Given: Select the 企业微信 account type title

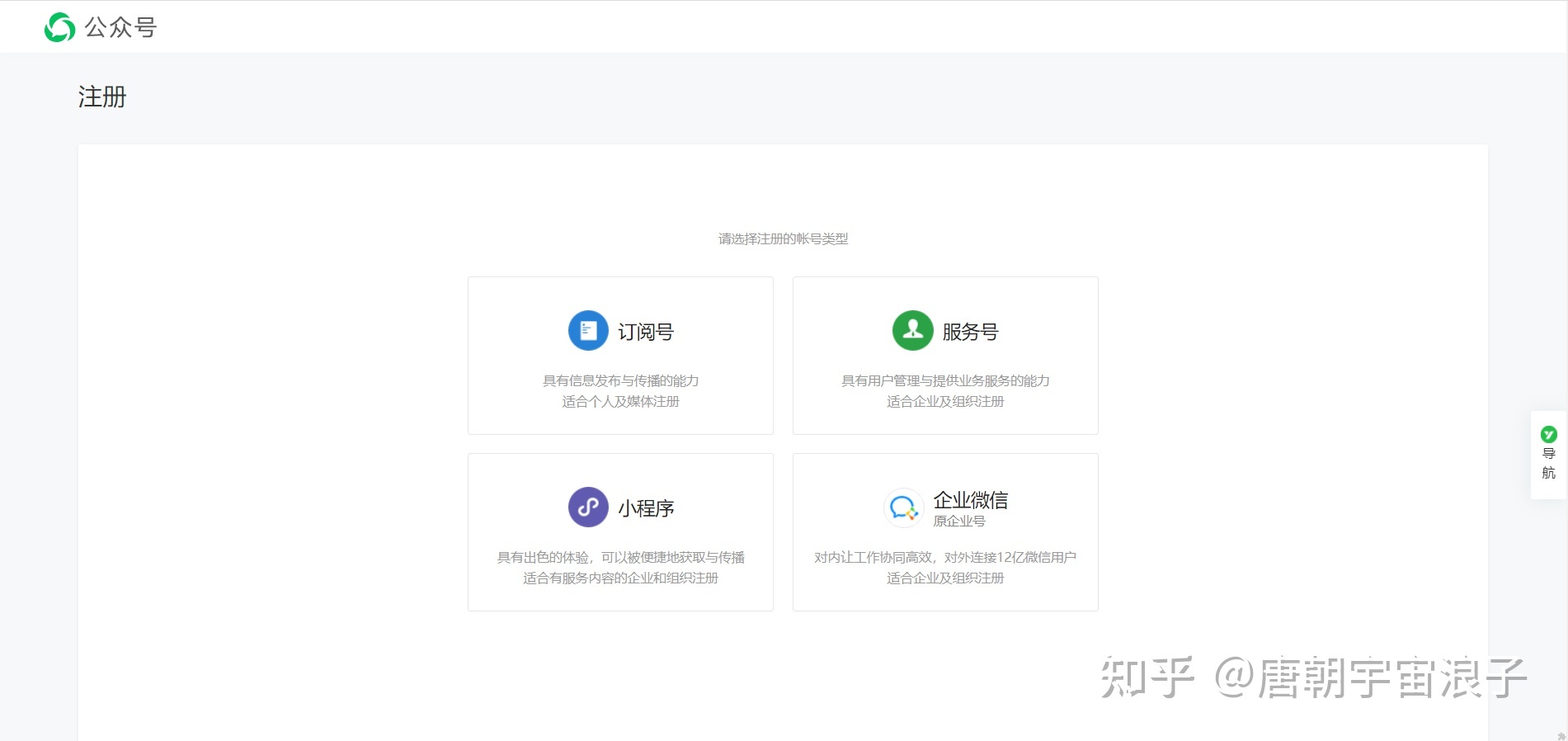Looking at the screenshot, I should point(971,500).
